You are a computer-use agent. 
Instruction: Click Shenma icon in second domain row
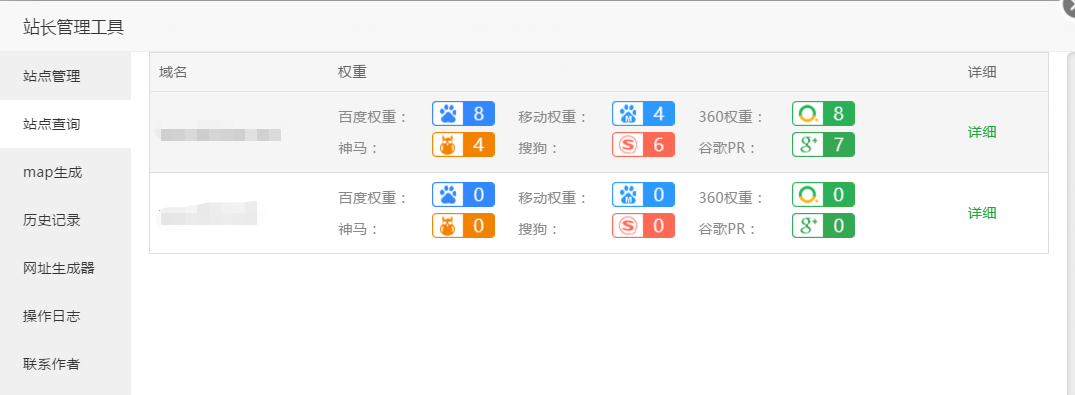point(448,226)
